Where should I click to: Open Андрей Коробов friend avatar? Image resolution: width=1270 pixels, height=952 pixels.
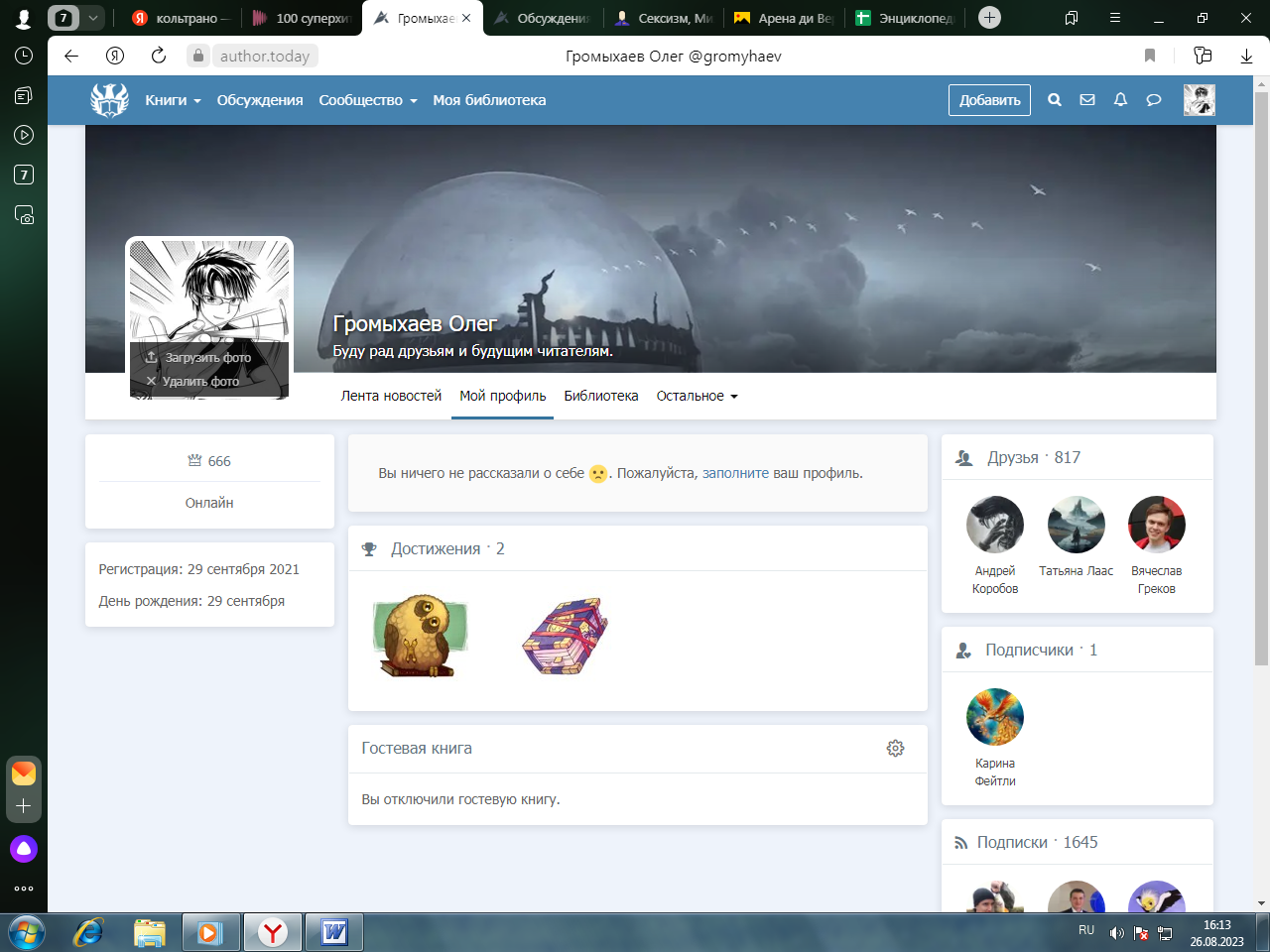coord(995,525)
